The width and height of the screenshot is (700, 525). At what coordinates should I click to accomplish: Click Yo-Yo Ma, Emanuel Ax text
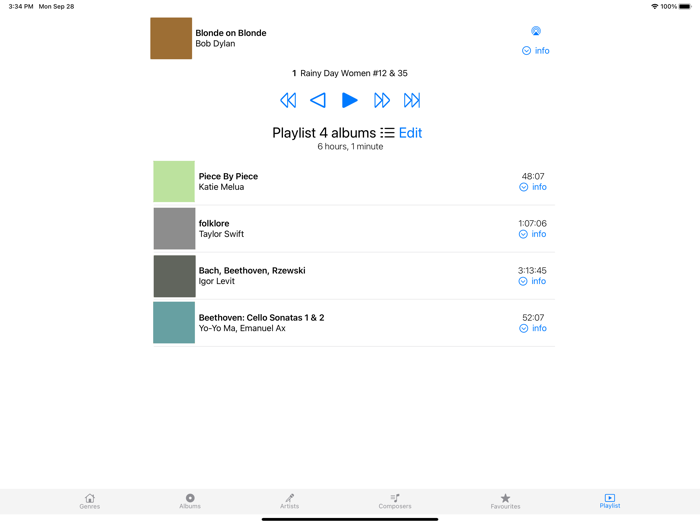coord(242,328)
